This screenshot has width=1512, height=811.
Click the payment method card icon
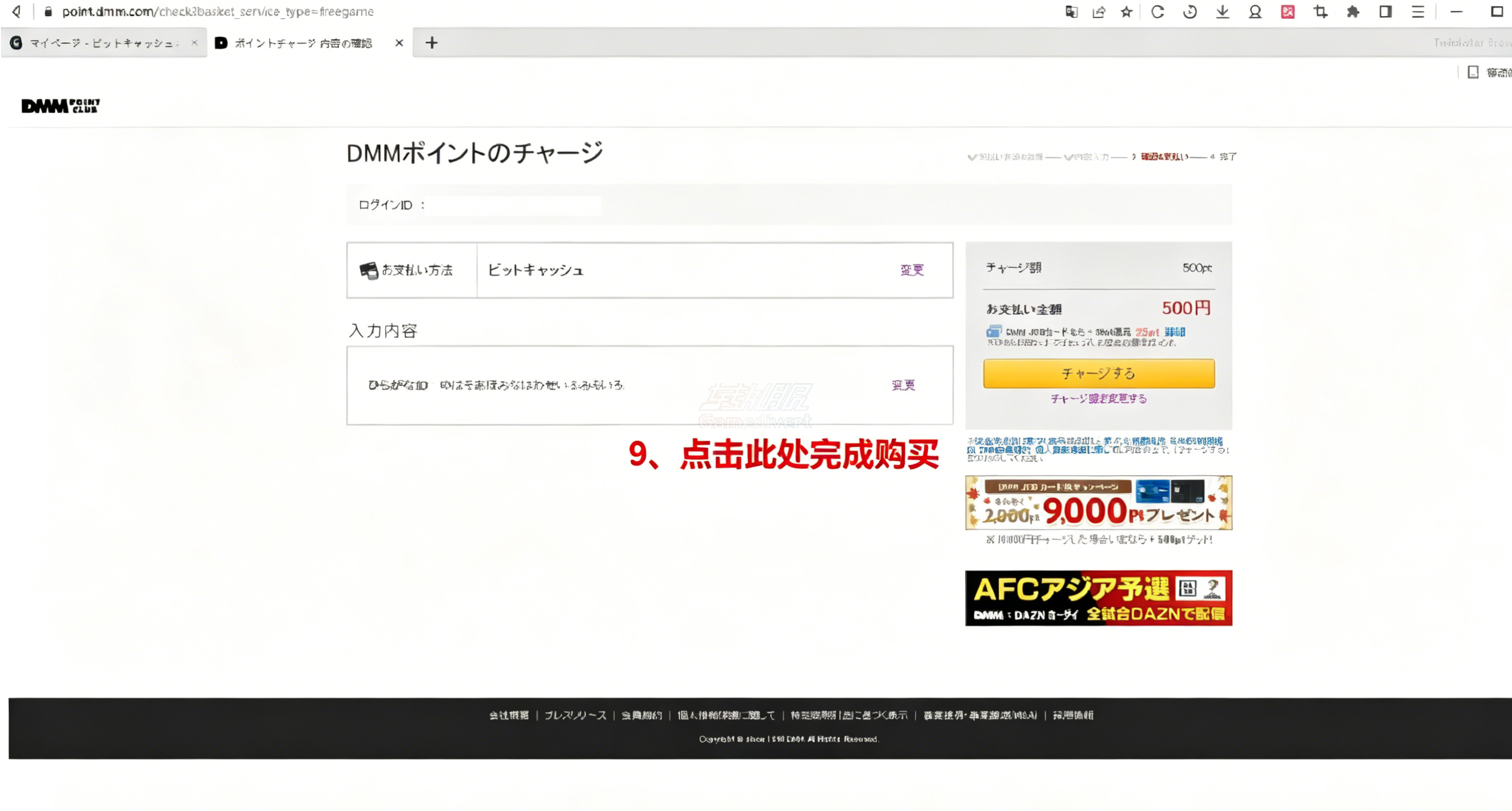[x=369, y=270]
